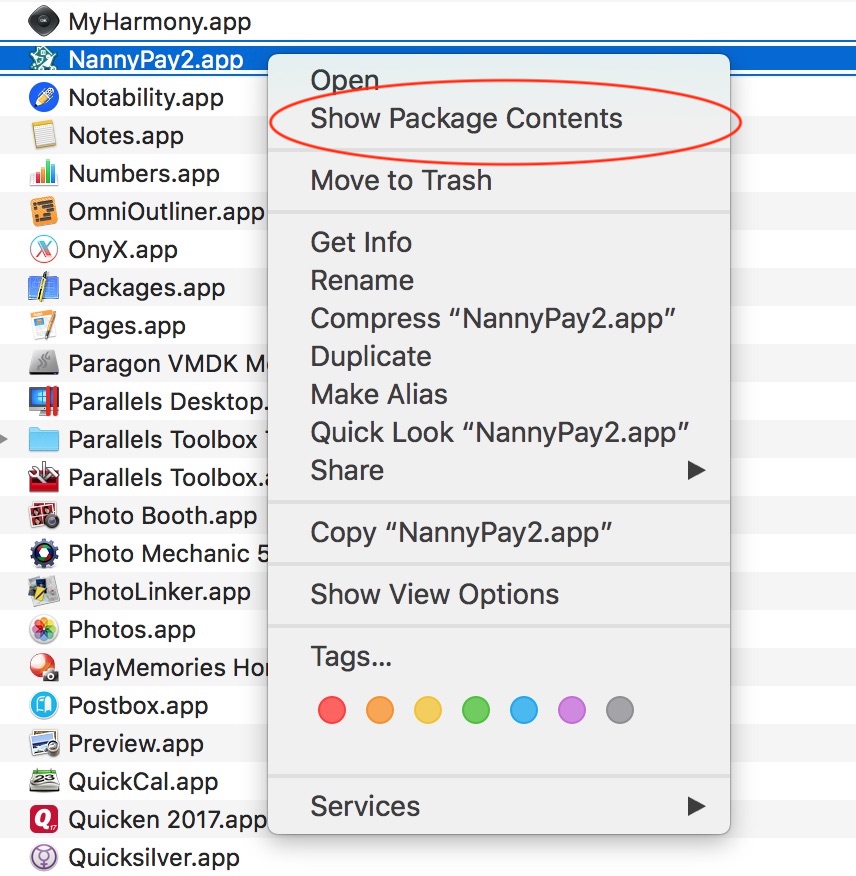The height and width of the screenshot is (876, 856).
Task: Apply the green tag color
Action: (x=476, y=710)
